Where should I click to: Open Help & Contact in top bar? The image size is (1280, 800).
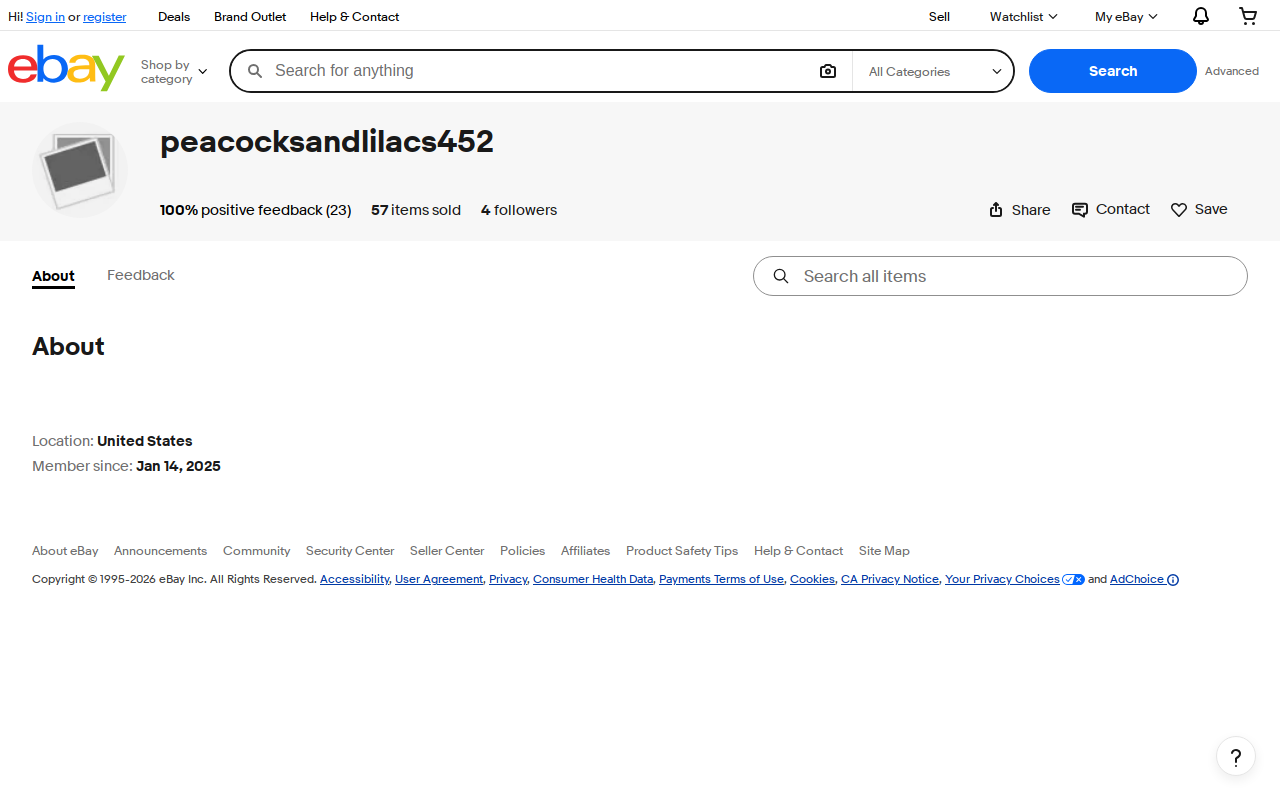click(354, 16)
